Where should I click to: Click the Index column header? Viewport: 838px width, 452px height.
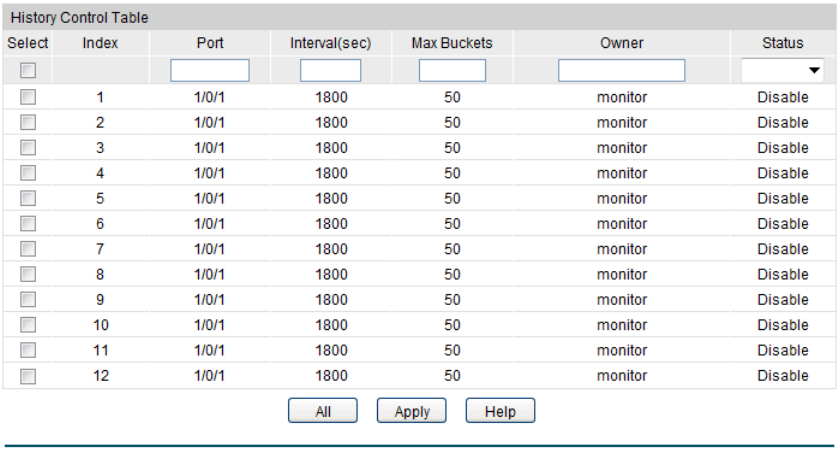click(100, 43)
